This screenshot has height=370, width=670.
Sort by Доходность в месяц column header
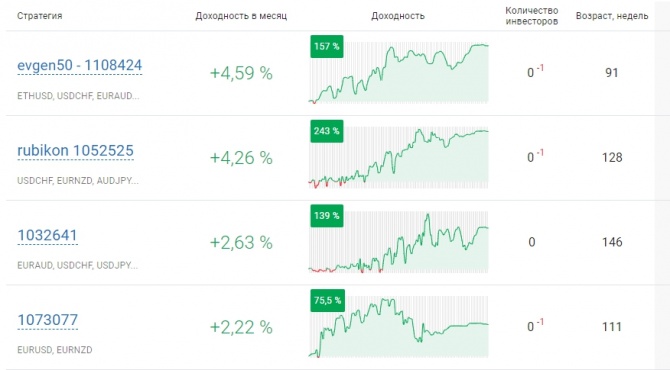(241, 16)
